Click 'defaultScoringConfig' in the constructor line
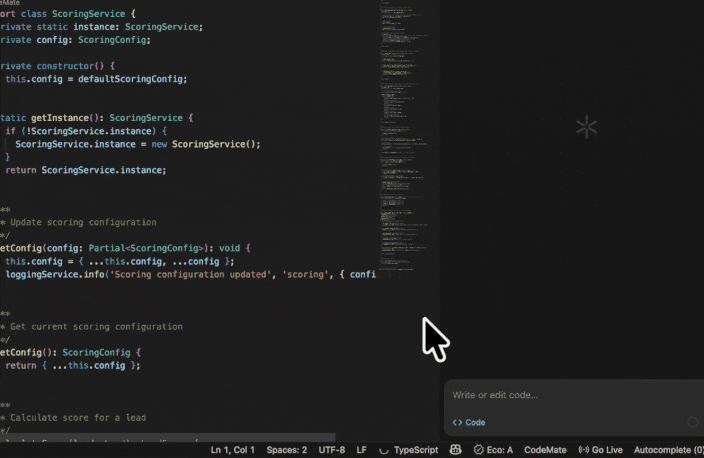Image resolution: width=704 pixels, height=458 pixels. pyautogui.click(x=130, y=79)
